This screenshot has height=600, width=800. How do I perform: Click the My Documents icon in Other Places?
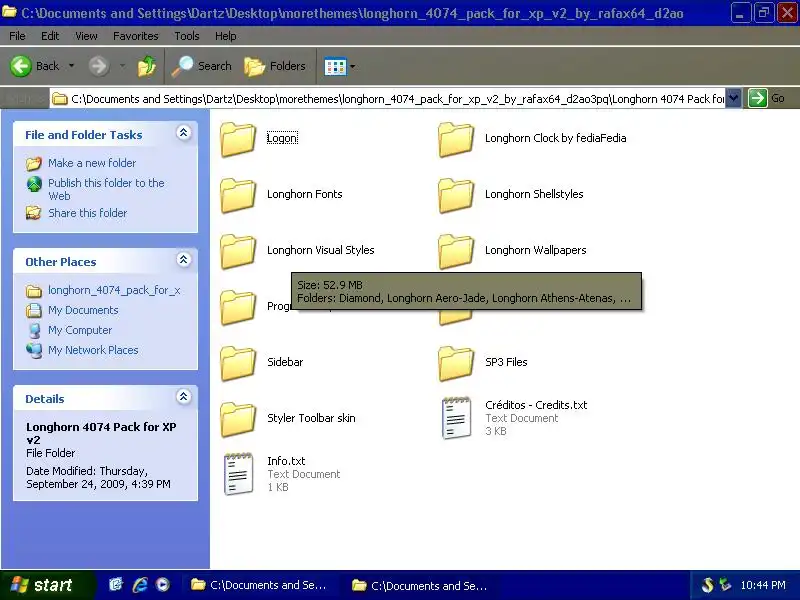pos(34,310)
